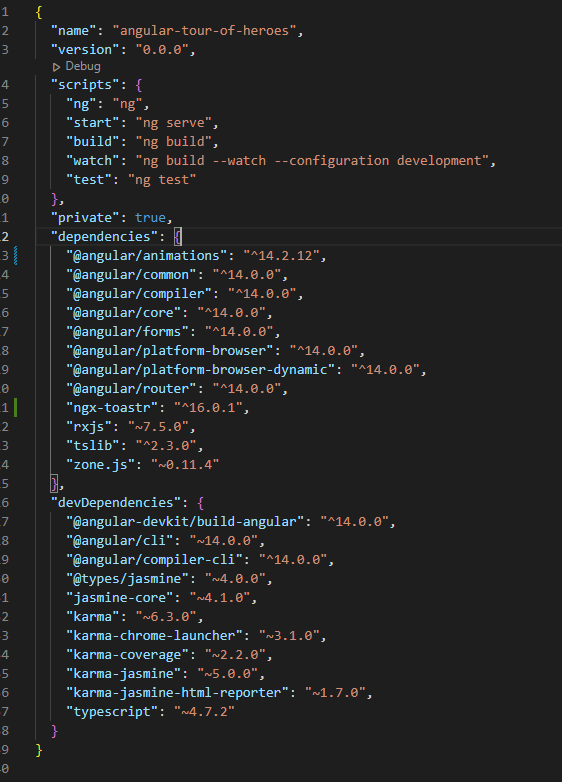
Task: Click the "@angular/router" key
Action: (x=135, y=389)
